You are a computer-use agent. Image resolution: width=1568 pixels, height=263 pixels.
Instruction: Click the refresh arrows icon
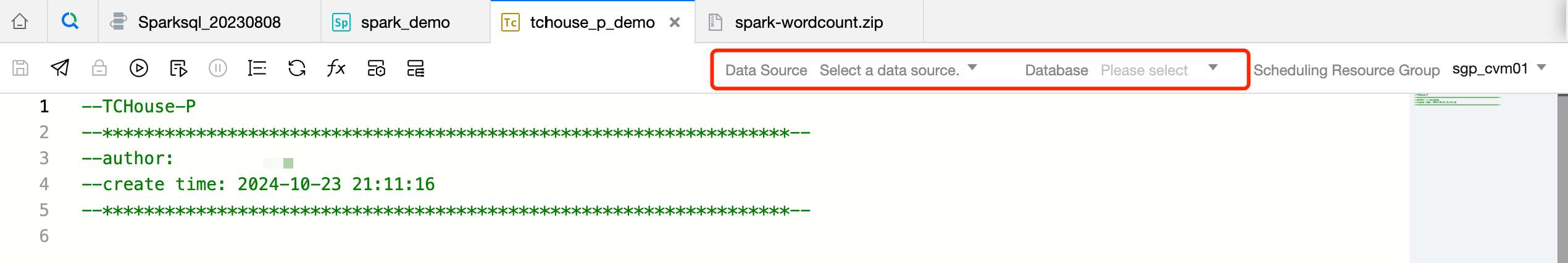coord(297,68)
